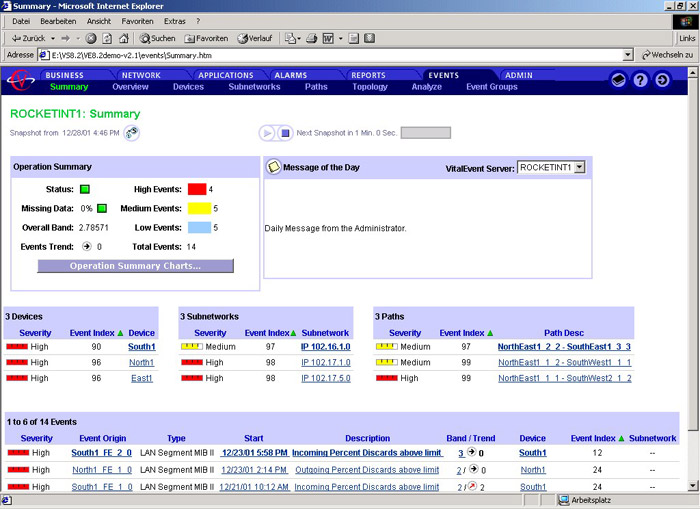Sort Subnetworks by Event Index column
The height and width of the screenshot is (509, 700).
[x=271, y=333]
